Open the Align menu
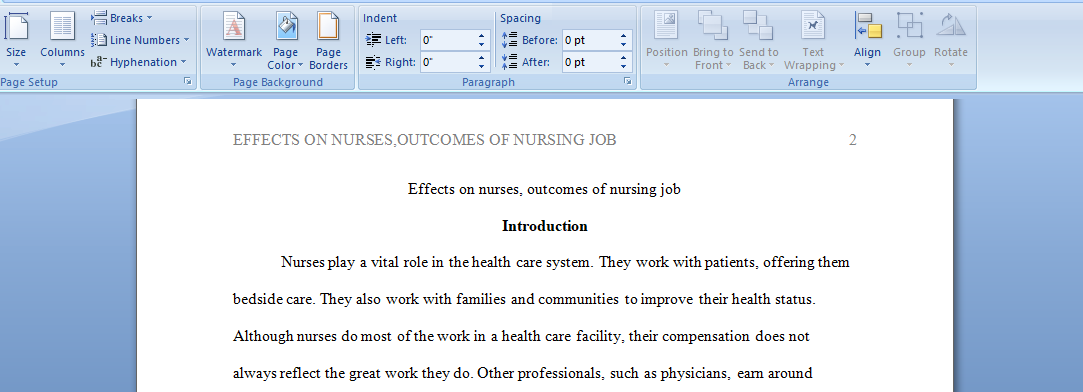The width and height of the screenshot is (1083, 392). click(868, 40)
